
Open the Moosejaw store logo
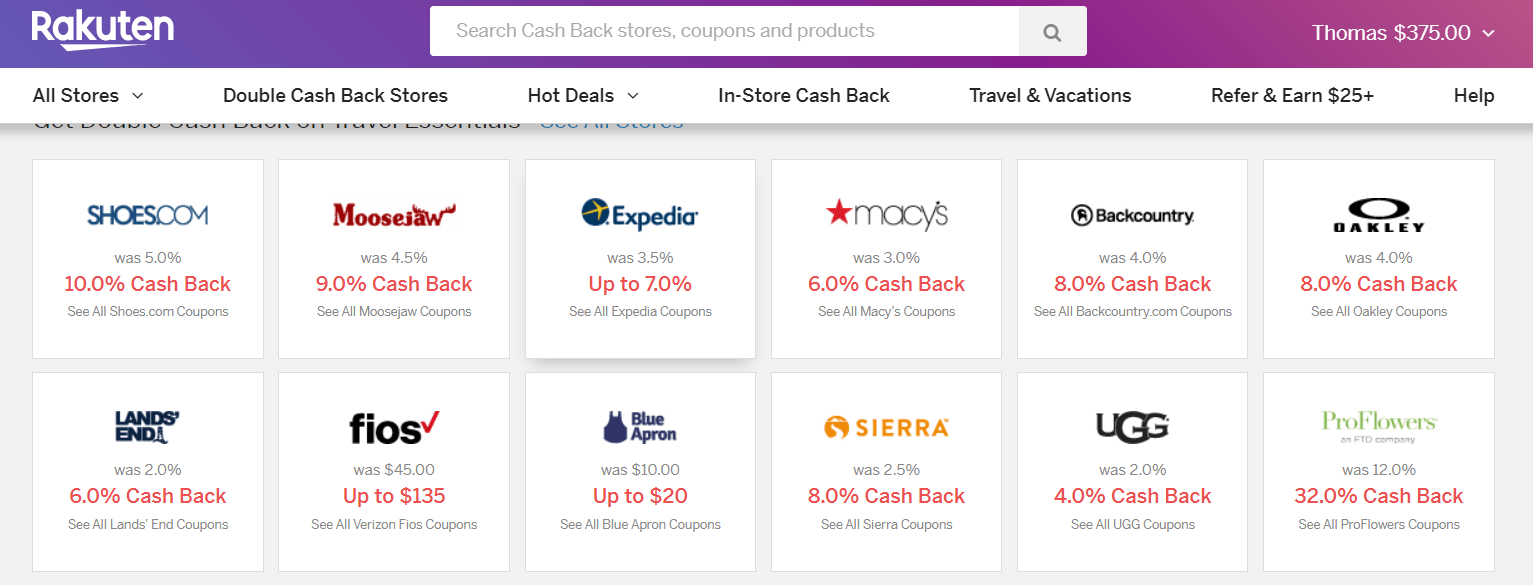[x=394, y=215]
